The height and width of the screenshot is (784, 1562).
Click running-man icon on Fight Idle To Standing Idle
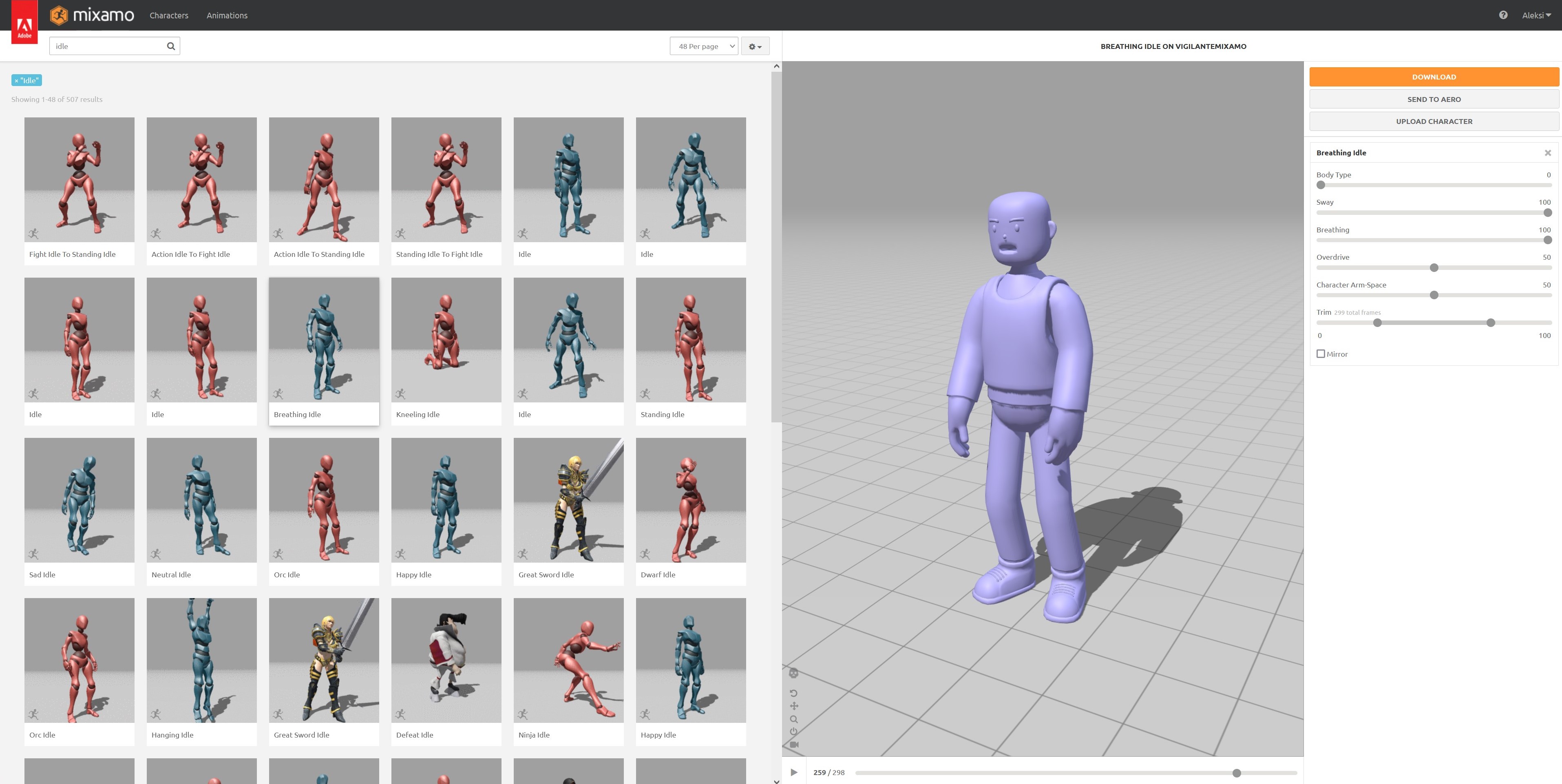(x=33, y=234)
